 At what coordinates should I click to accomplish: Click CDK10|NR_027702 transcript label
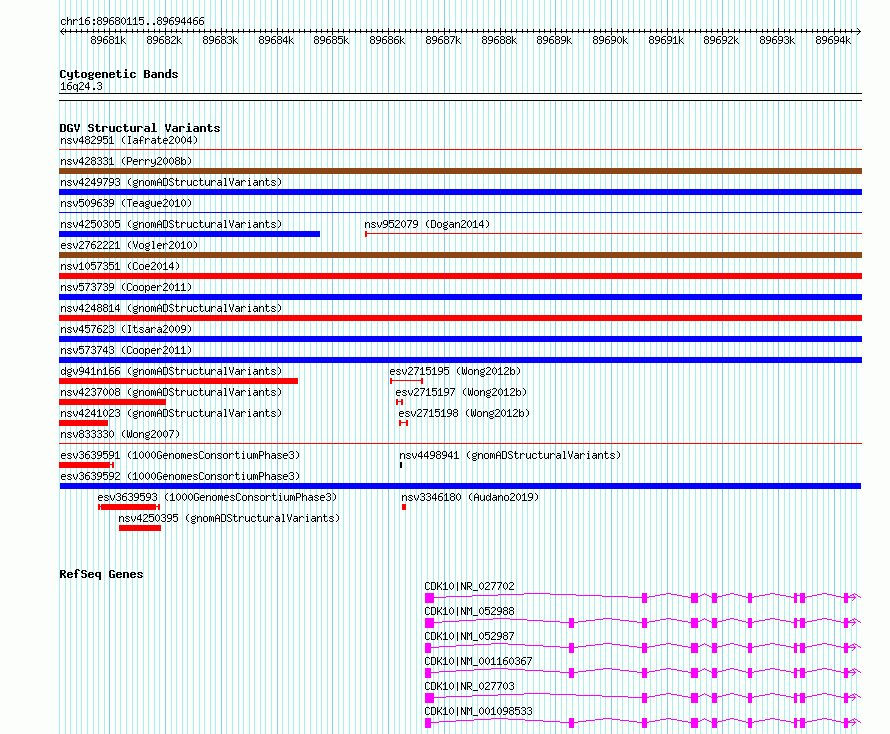point(469,586)
